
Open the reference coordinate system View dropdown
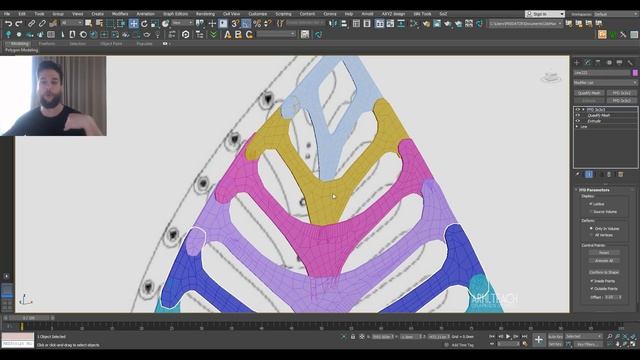(182, 23)
